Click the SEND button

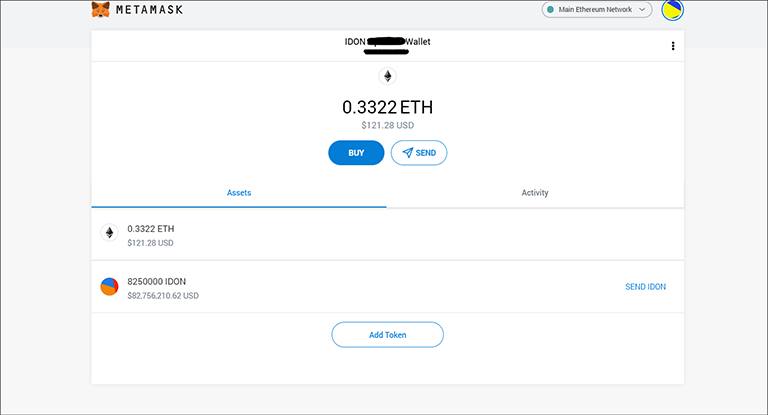coord(419,153)
